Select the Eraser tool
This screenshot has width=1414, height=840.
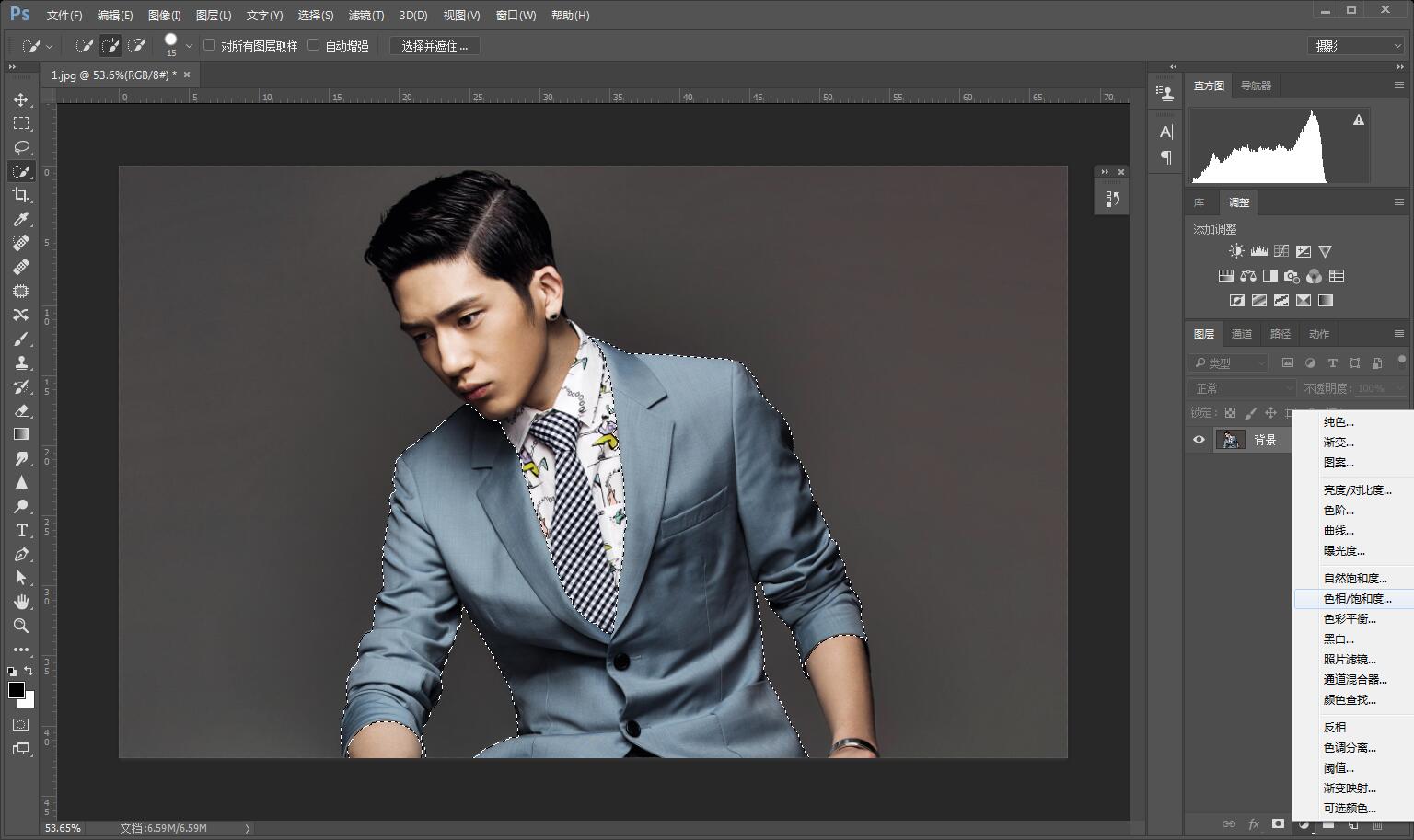(x=21, y=410)
